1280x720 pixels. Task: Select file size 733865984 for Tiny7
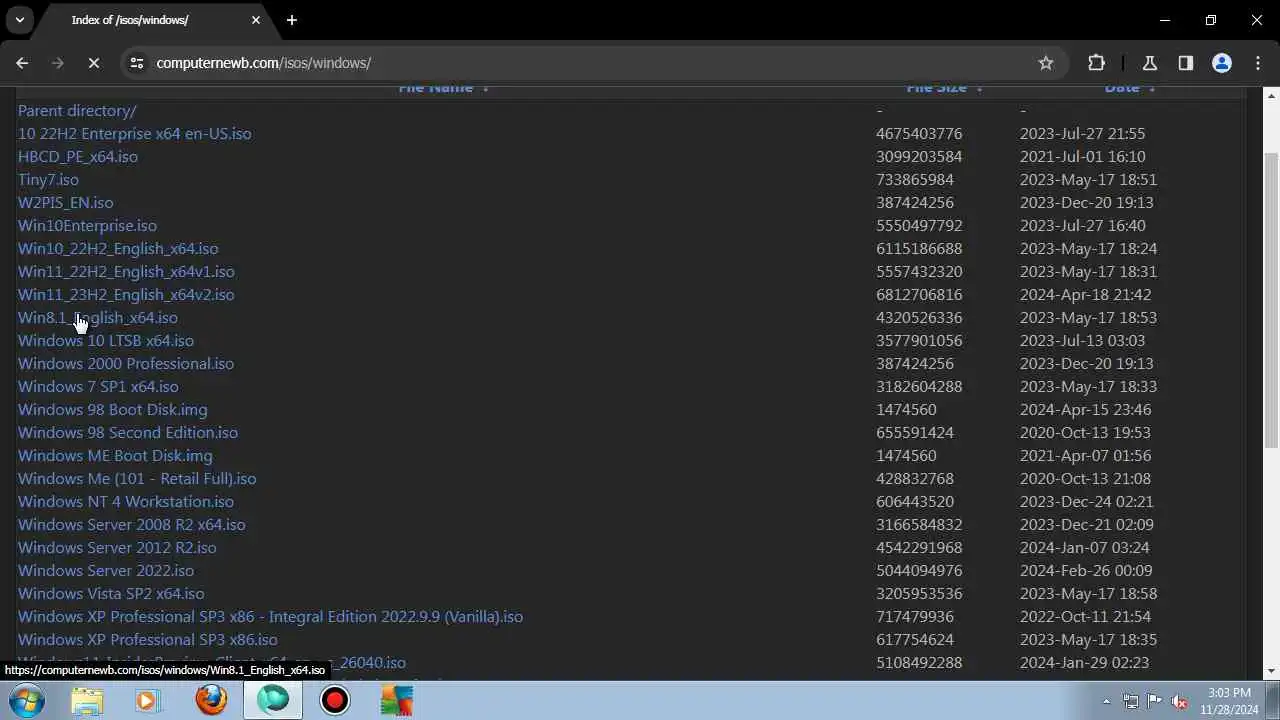[915, 179]
